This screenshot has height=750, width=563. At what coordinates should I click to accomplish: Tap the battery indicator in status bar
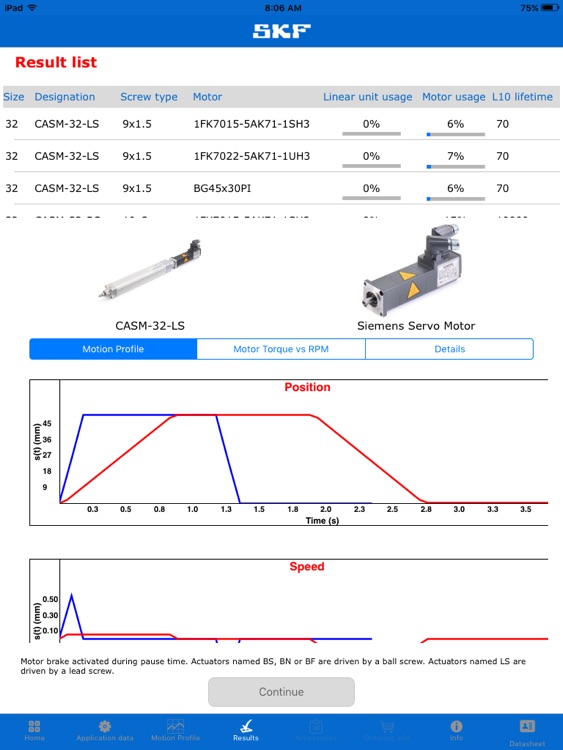point(550,8)
